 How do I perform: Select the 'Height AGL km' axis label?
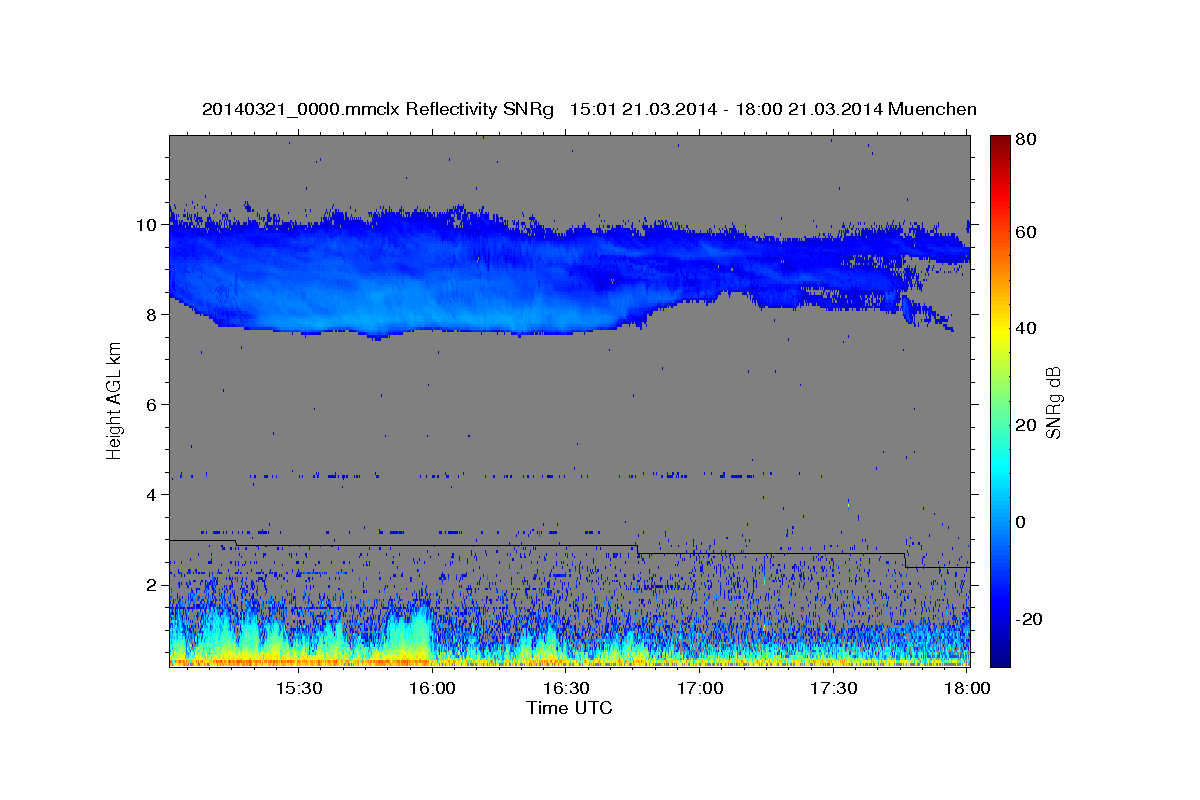pos(114,400)
